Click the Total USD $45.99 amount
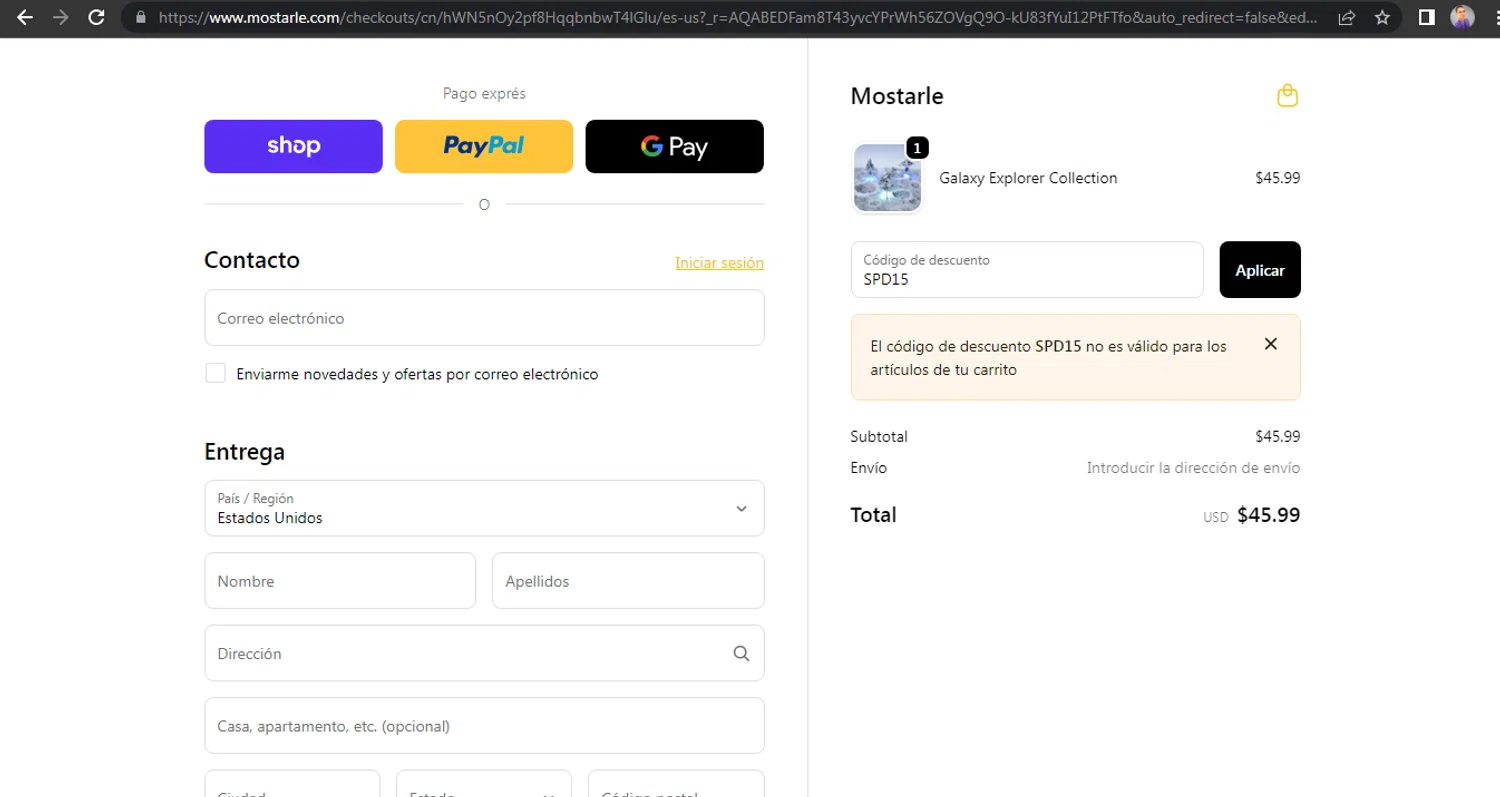 point(1252,516)
